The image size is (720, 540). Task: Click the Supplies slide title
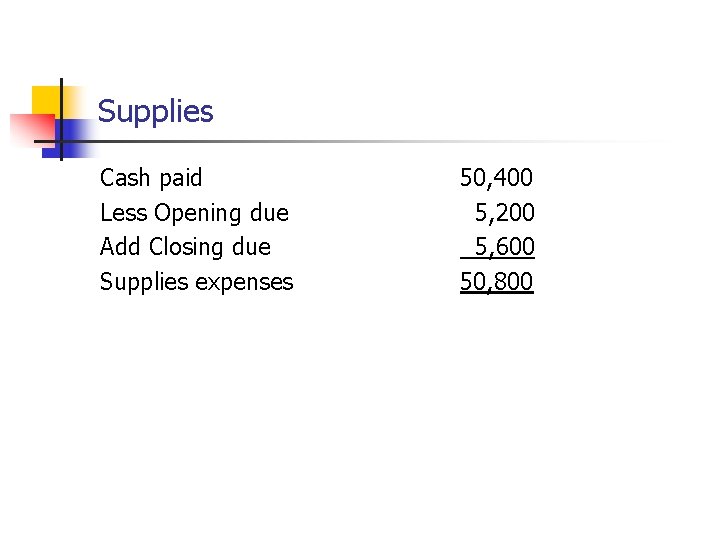click(155, 111)
